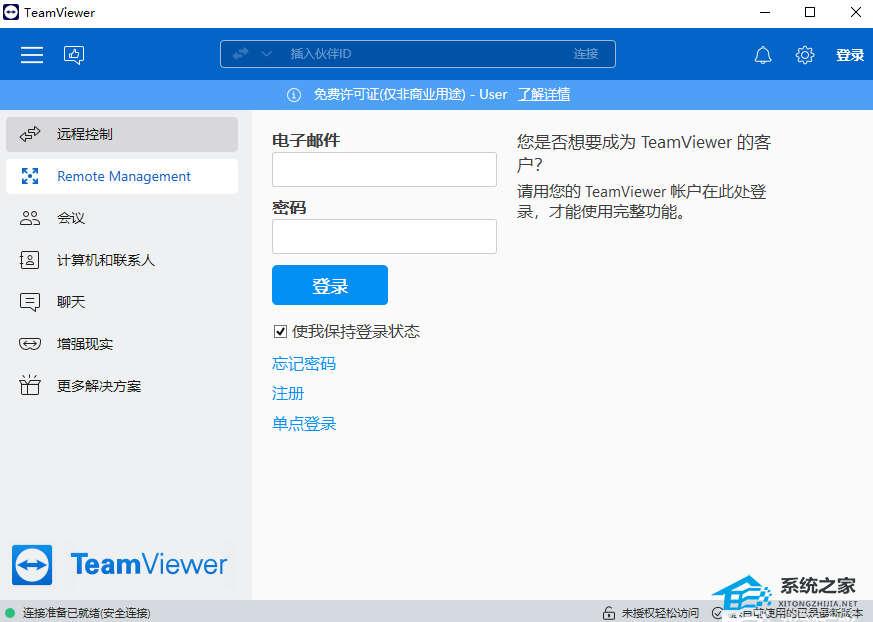Open the 忘记密码 link
This screenshot has width=873, height=622.
pos(304,364)
